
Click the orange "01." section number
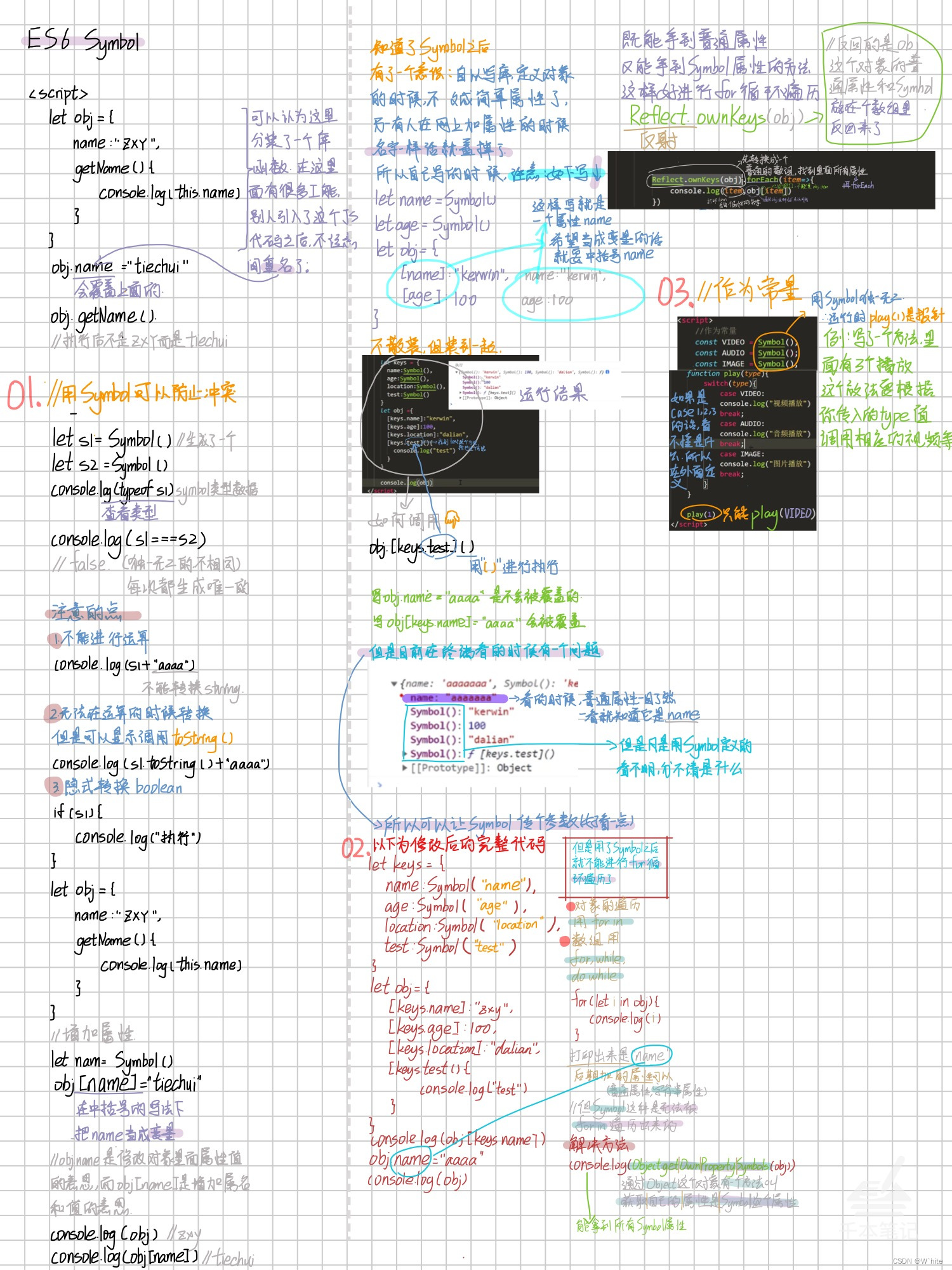(x=23, y=394)
